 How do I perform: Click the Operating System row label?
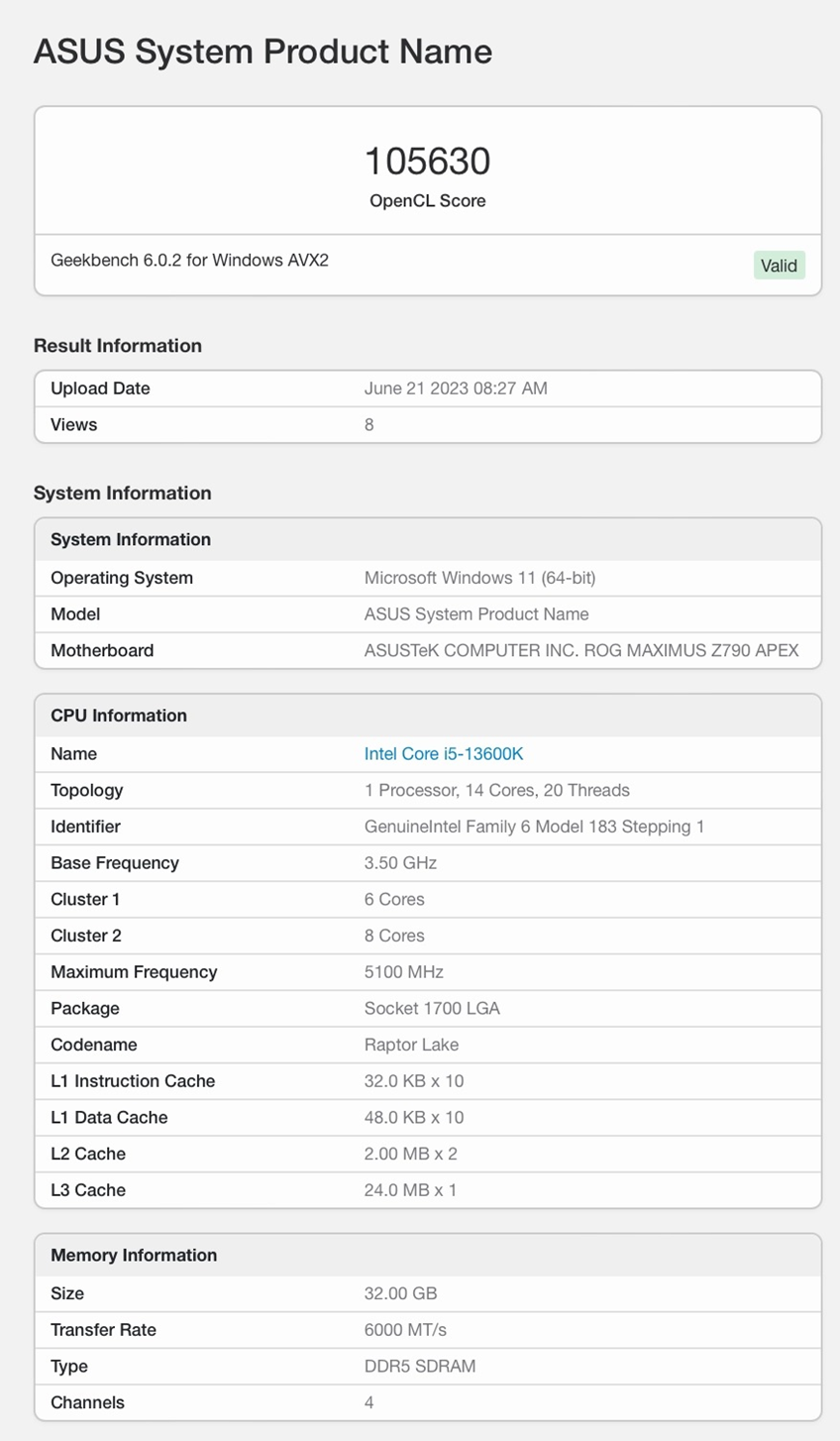tap(122, 577)
